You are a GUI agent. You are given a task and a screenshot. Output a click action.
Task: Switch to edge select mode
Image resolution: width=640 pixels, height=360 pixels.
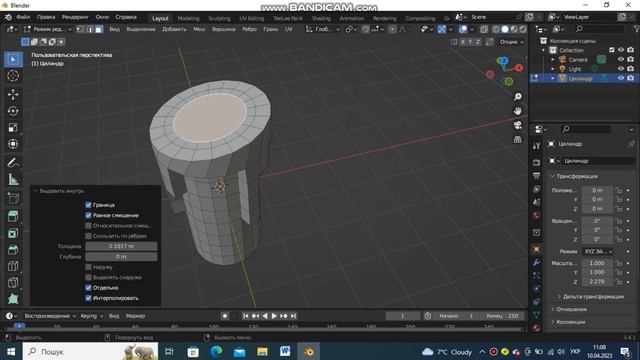point(90,29)
